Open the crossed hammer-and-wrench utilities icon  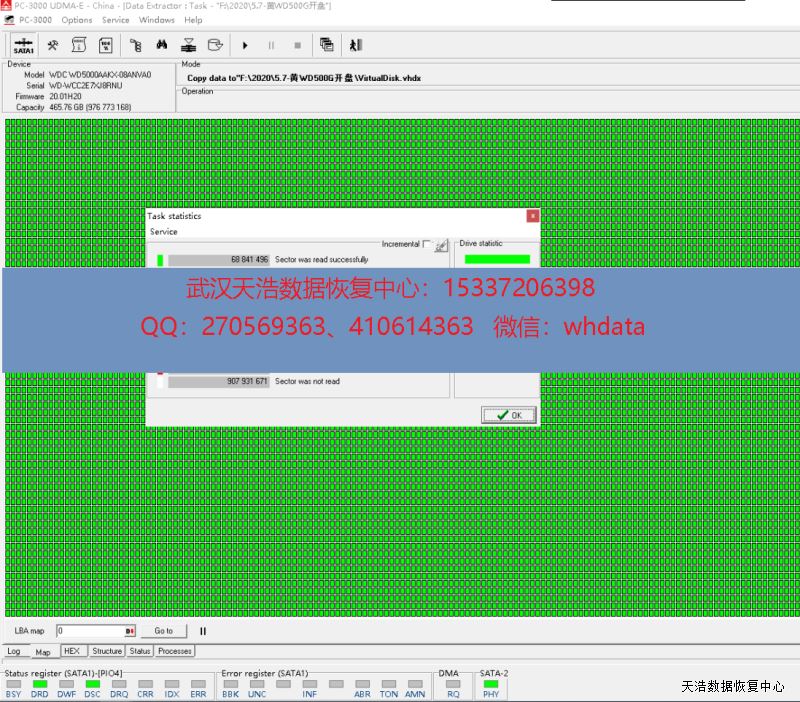pos(53,45)
